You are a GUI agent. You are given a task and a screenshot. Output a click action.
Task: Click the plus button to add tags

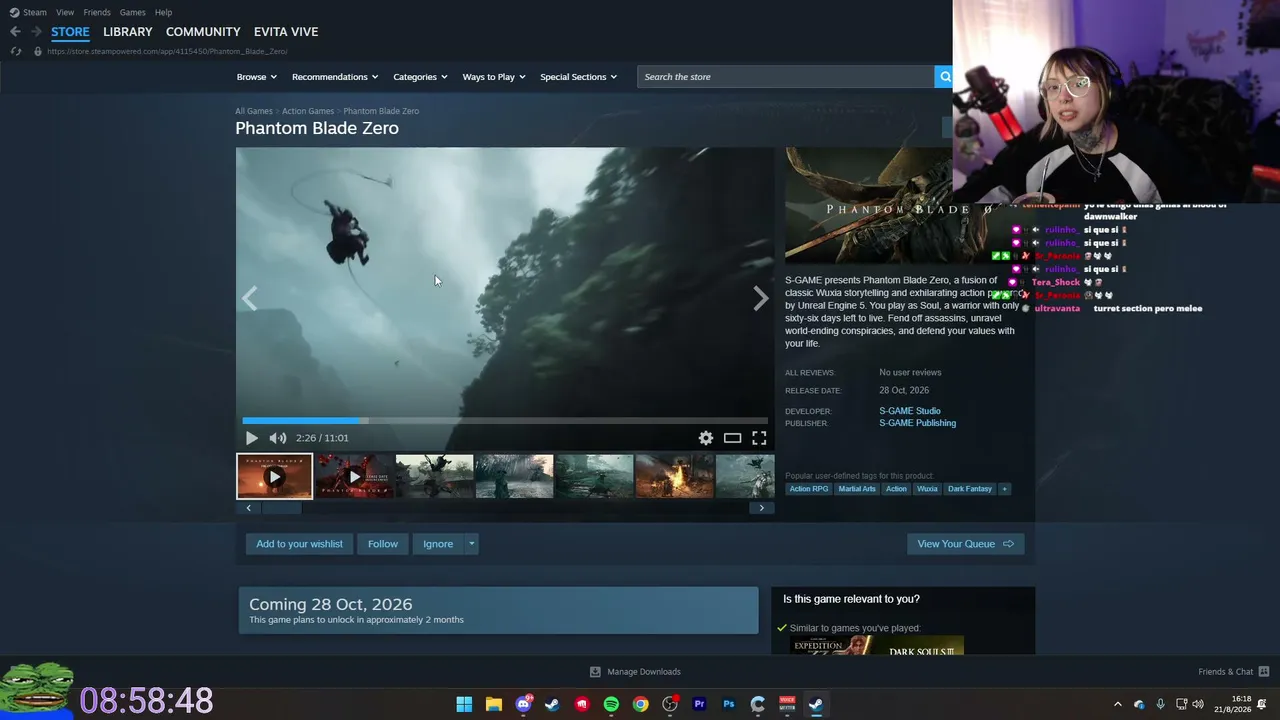coord(1005,489)
